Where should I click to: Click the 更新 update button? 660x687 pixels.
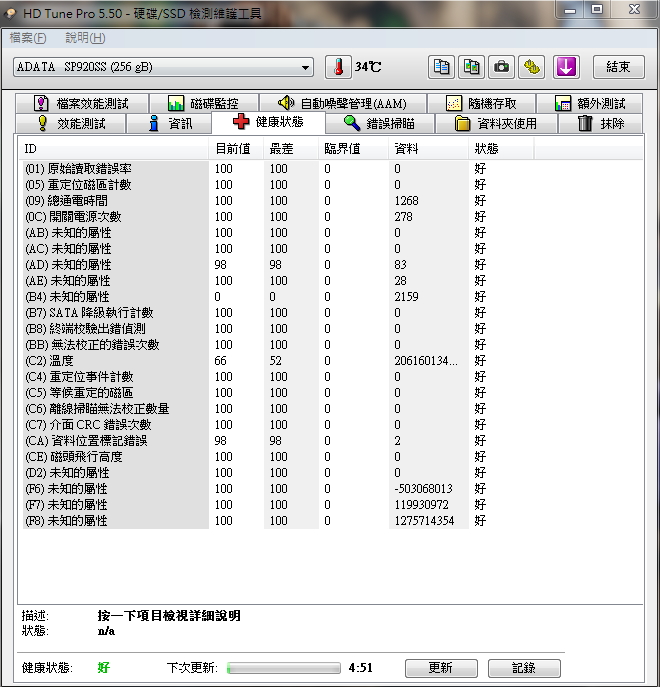coord(441,668)
